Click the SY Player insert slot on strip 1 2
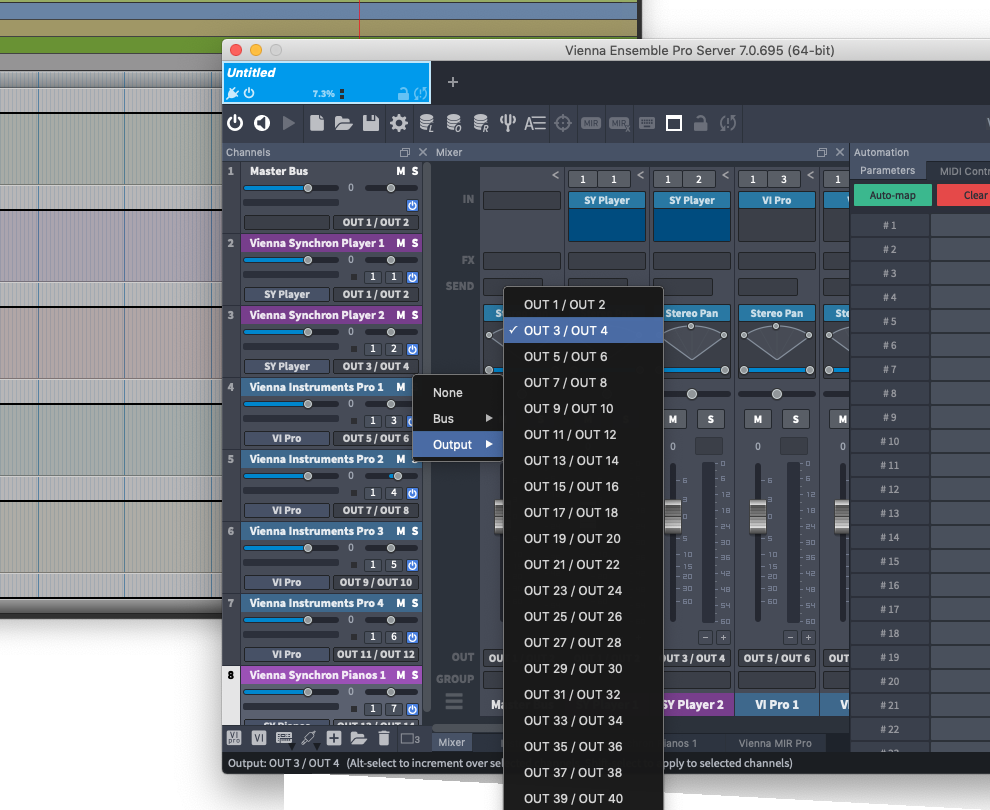The height and width of the screenshot is (810, 990). pyautogui.click(x=691, y=200)
